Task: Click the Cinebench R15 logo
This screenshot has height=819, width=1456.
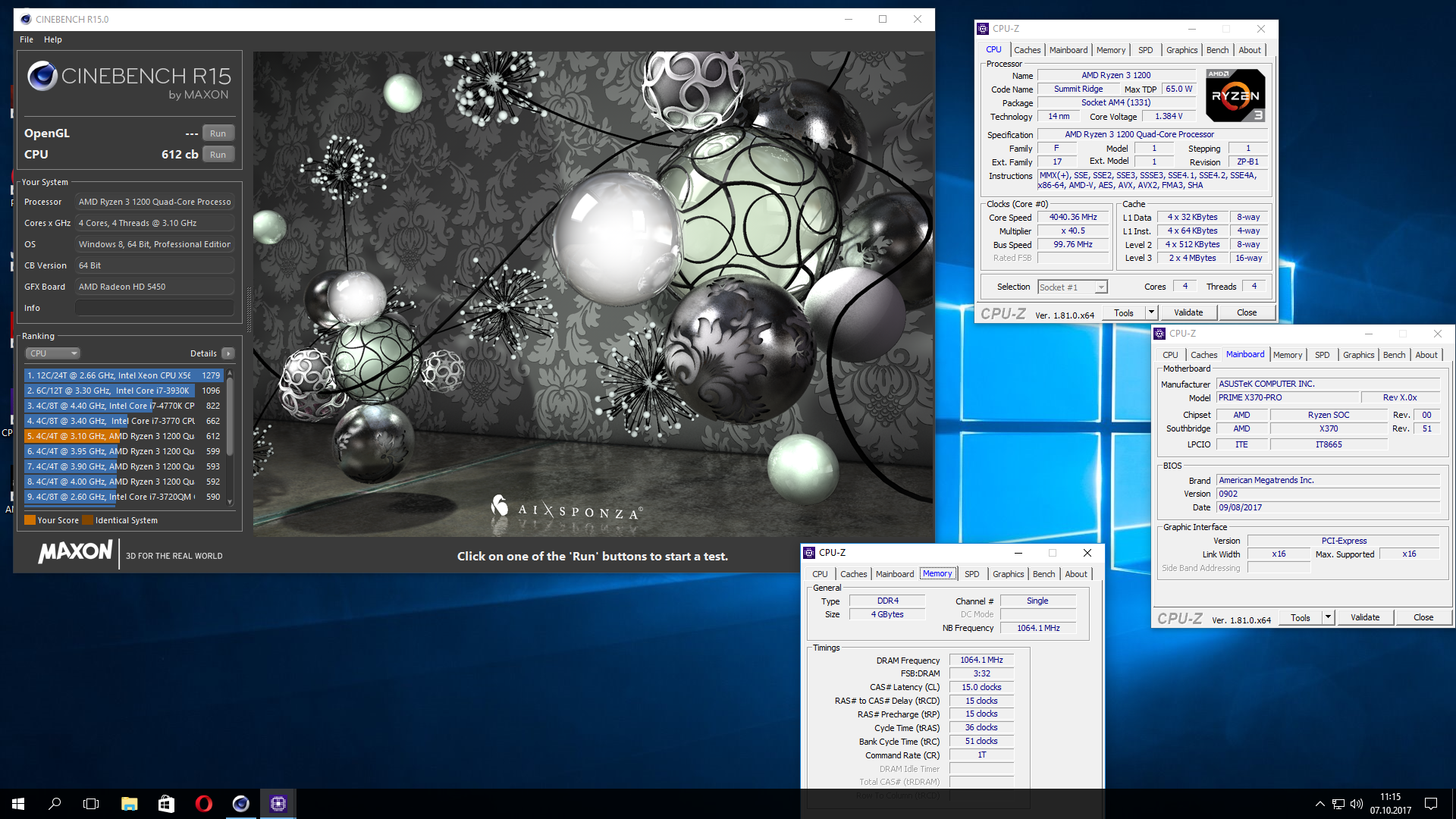Action: [x=129, y=81]
